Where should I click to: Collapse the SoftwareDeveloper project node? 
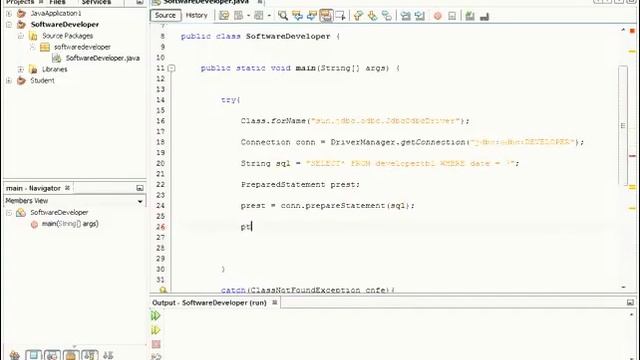pyautogui.click(x=9, y=24)
